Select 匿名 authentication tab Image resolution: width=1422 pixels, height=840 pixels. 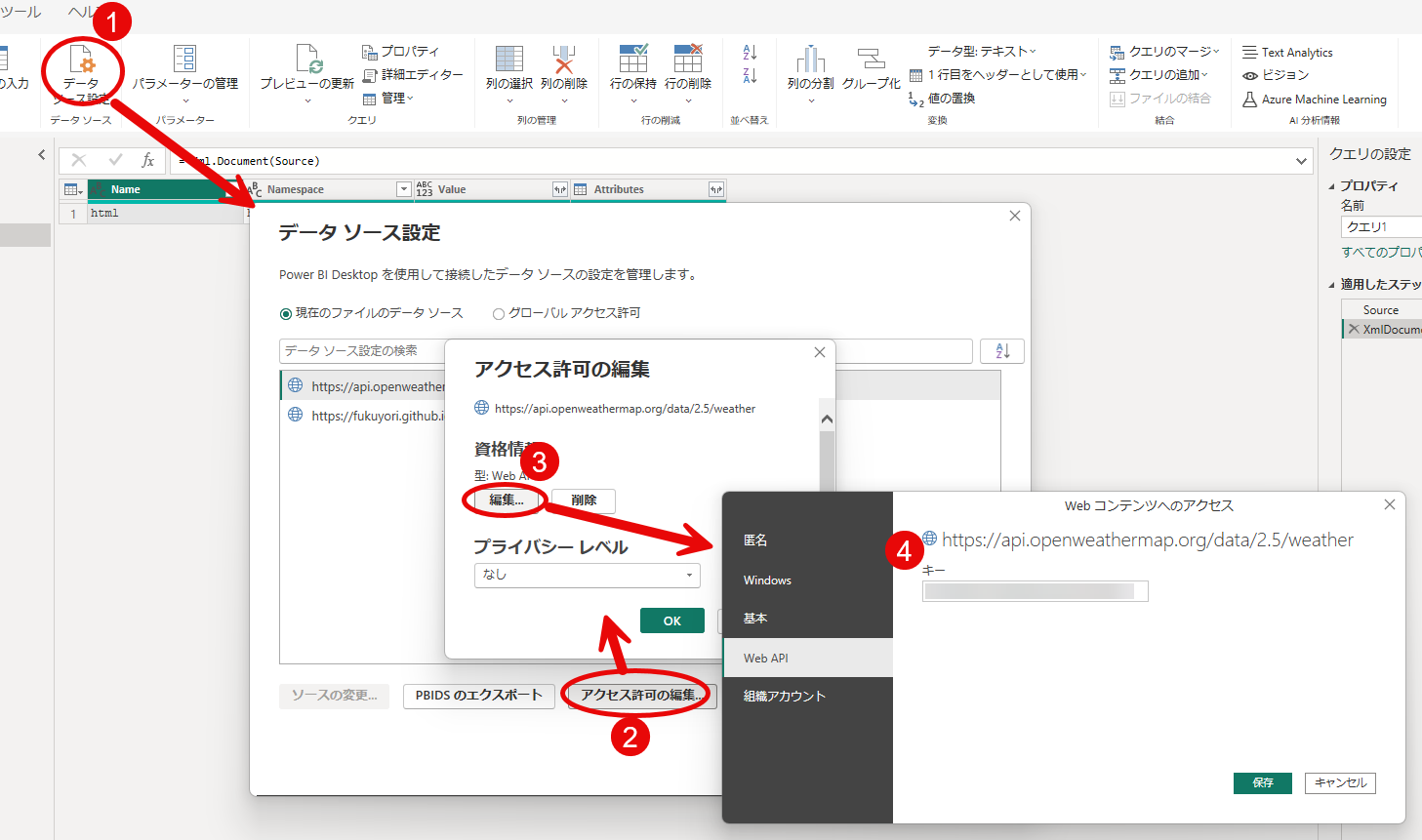(808, 540)
